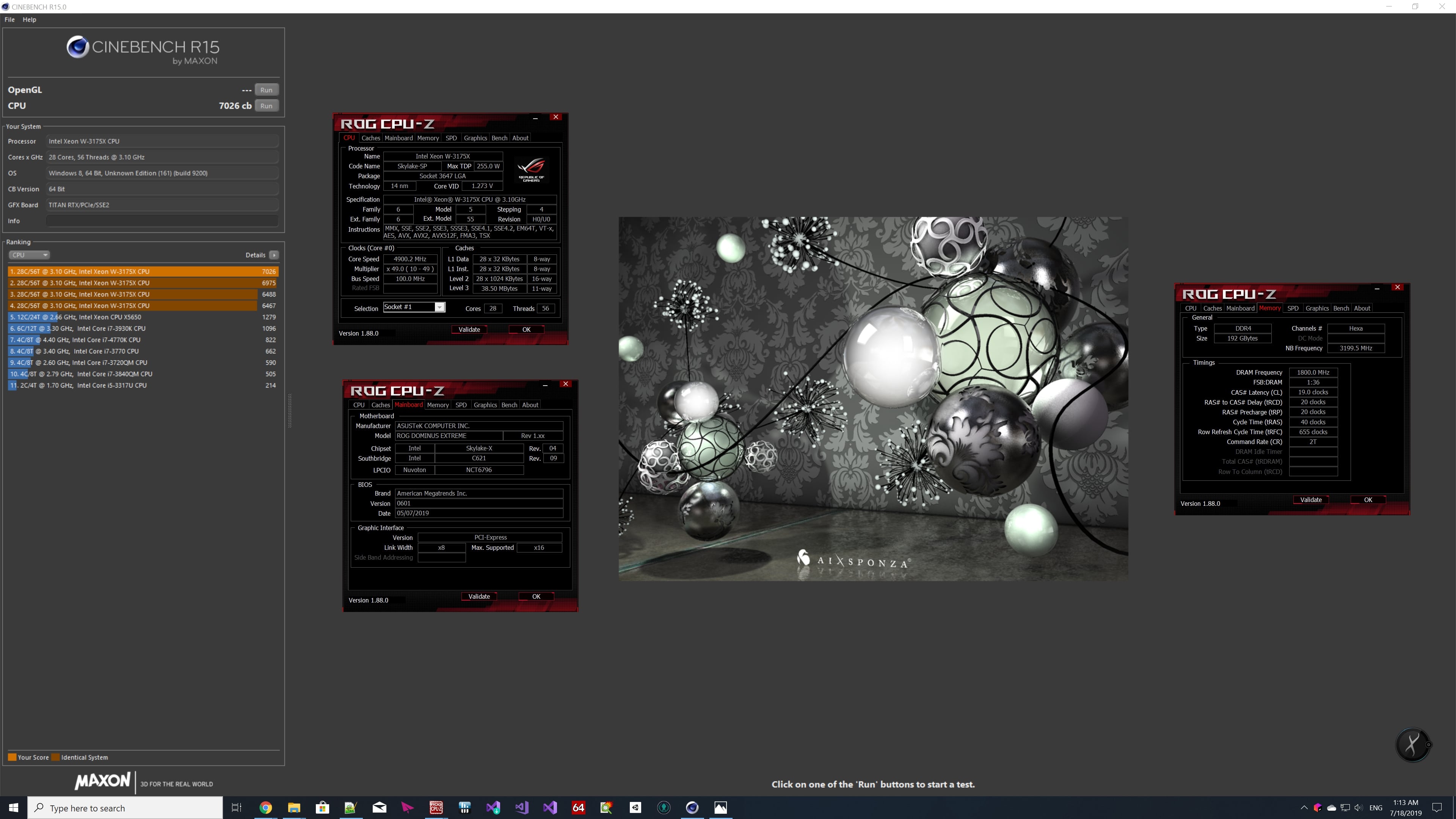Open the Windows Start menu

(x=14, y=808)
